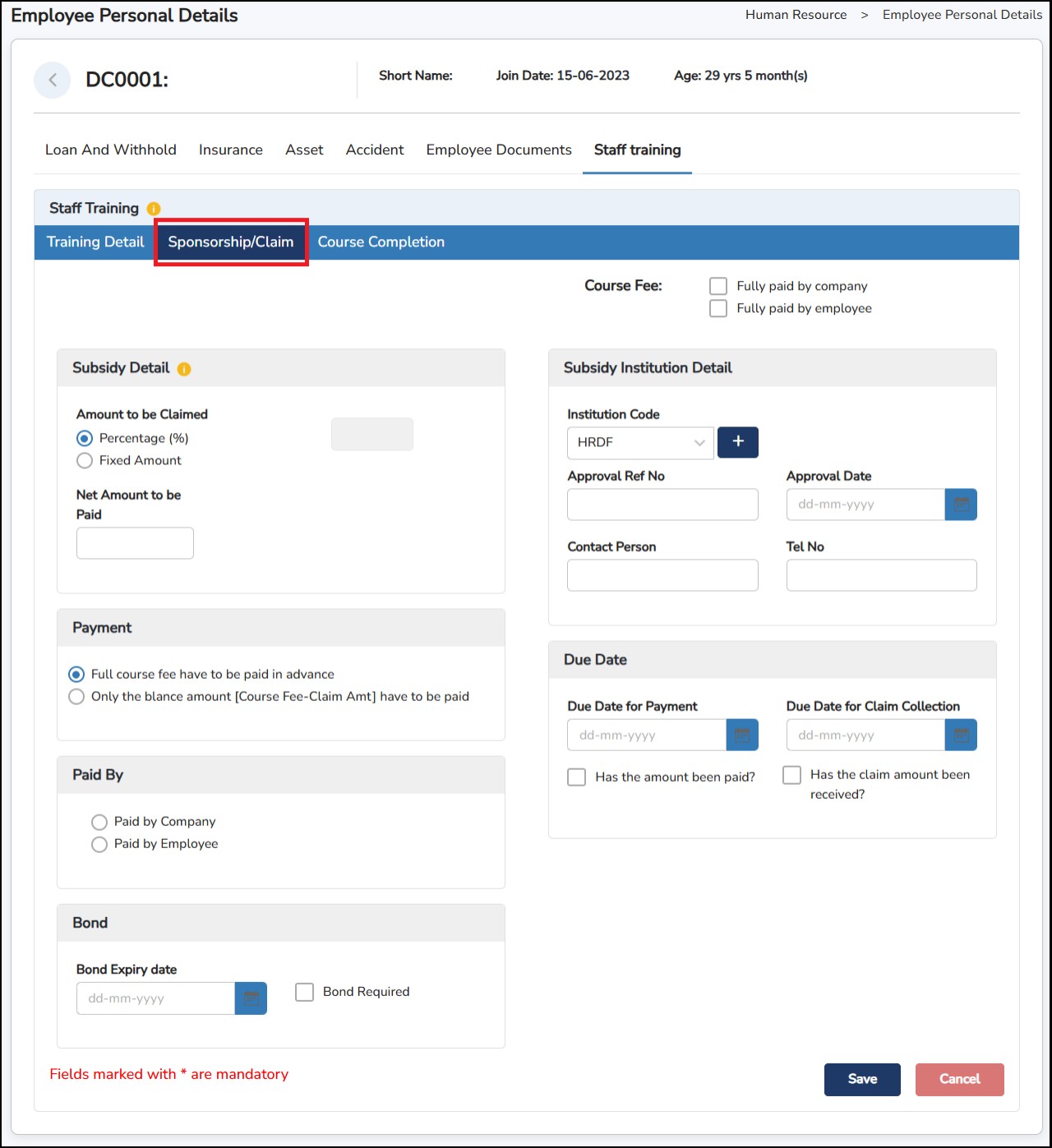Screen dimensions: 1052x1148
Task: Open the Claim Collection due date calendar
Action: pos(960,735)
